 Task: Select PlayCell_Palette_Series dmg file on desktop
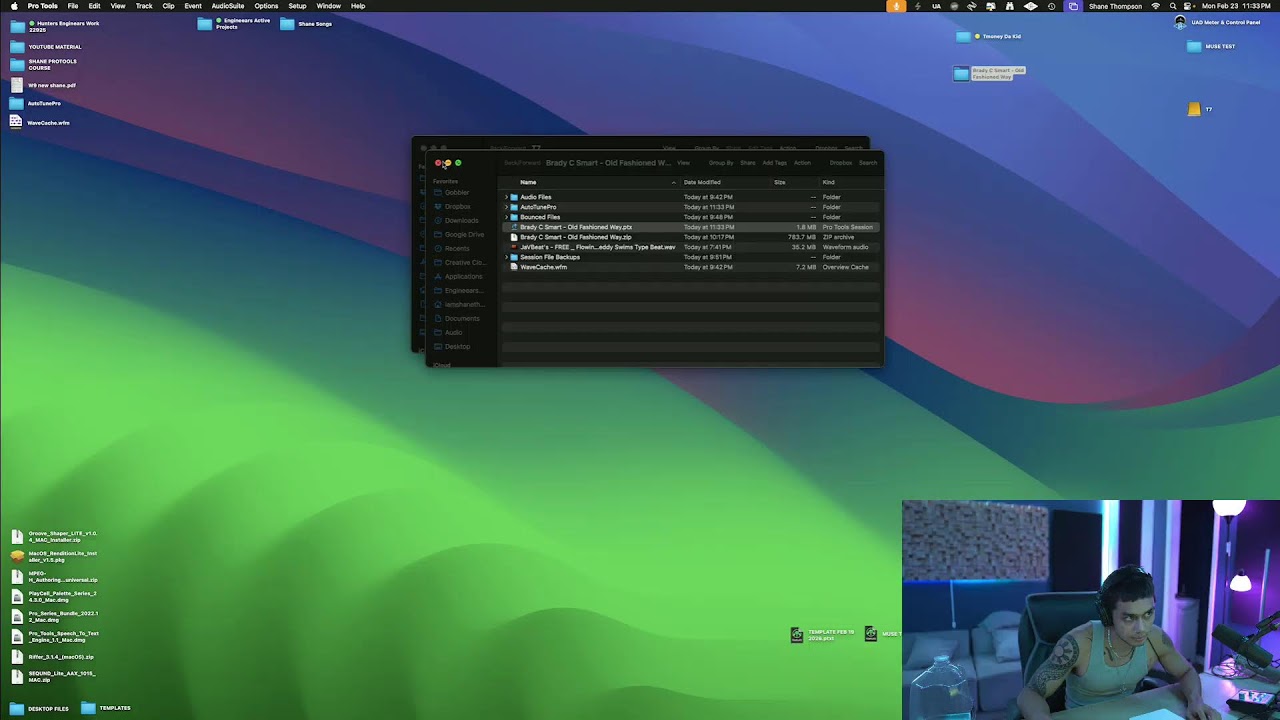[x=54, y=597]
